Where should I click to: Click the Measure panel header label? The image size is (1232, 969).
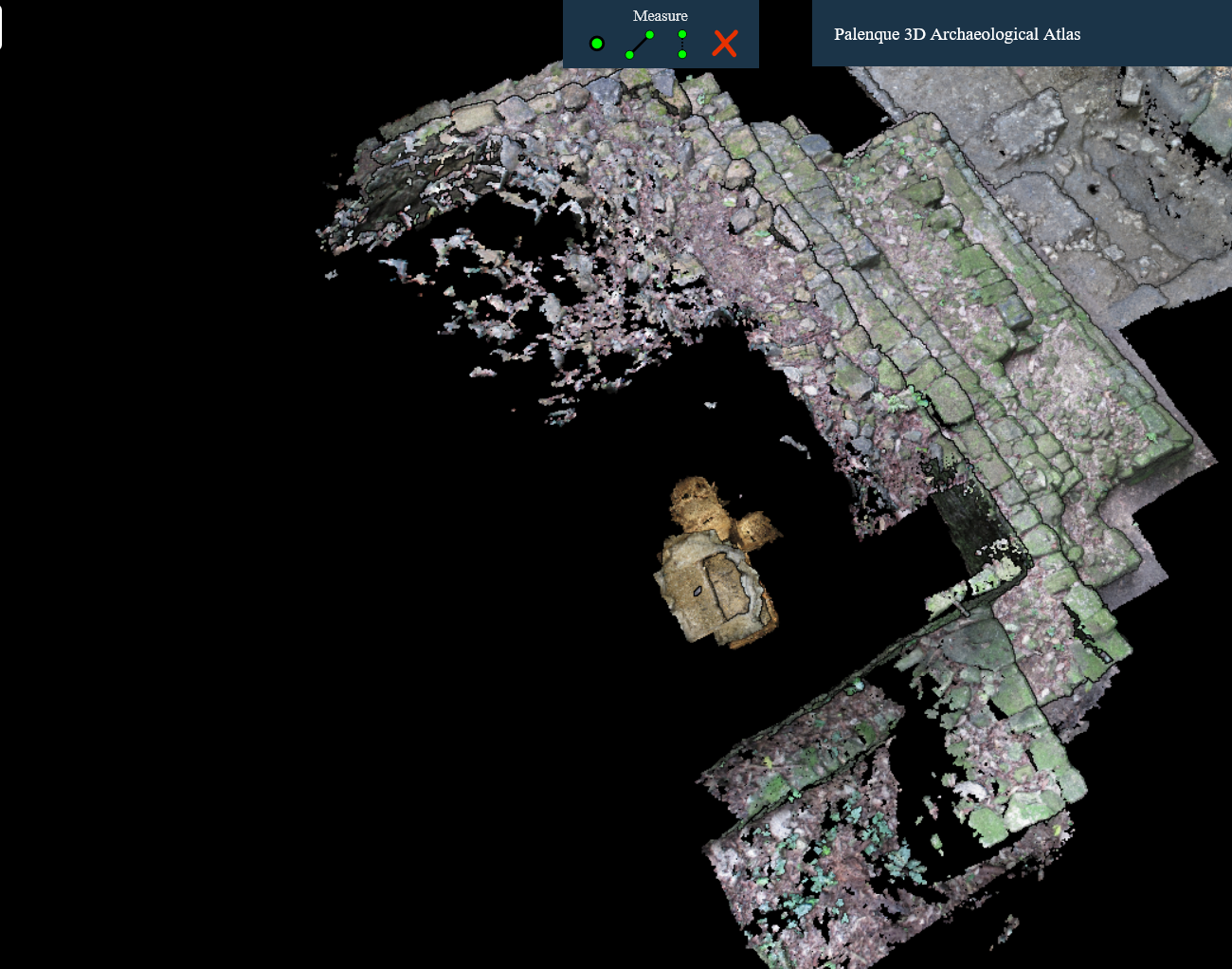[x=661, y=15]
